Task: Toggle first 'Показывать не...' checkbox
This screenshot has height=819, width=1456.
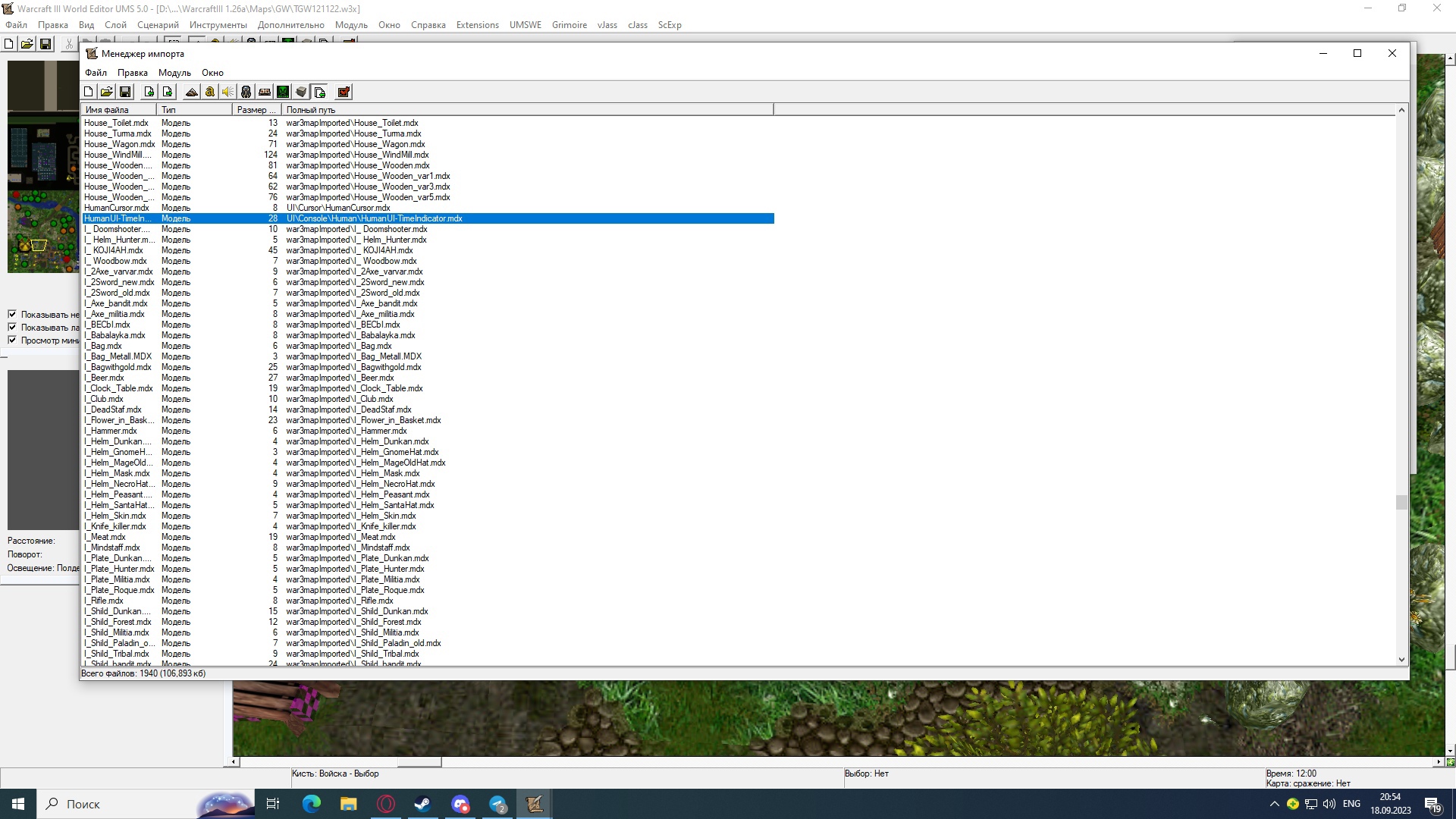Action: pyautogui.click(x=12, y=314)
